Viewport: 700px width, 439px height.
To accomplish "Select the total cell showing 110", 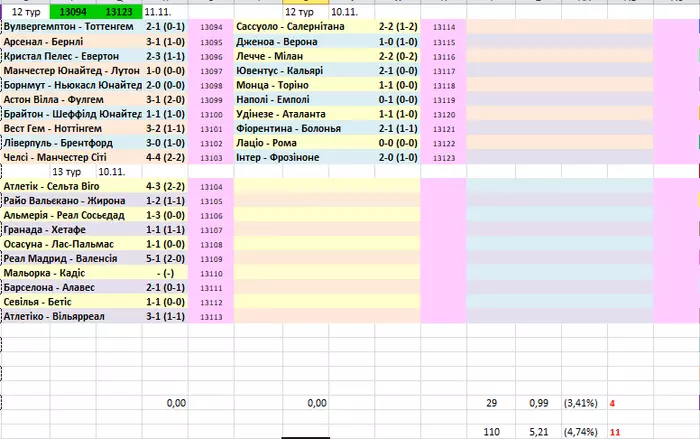I will coord(491,432).
